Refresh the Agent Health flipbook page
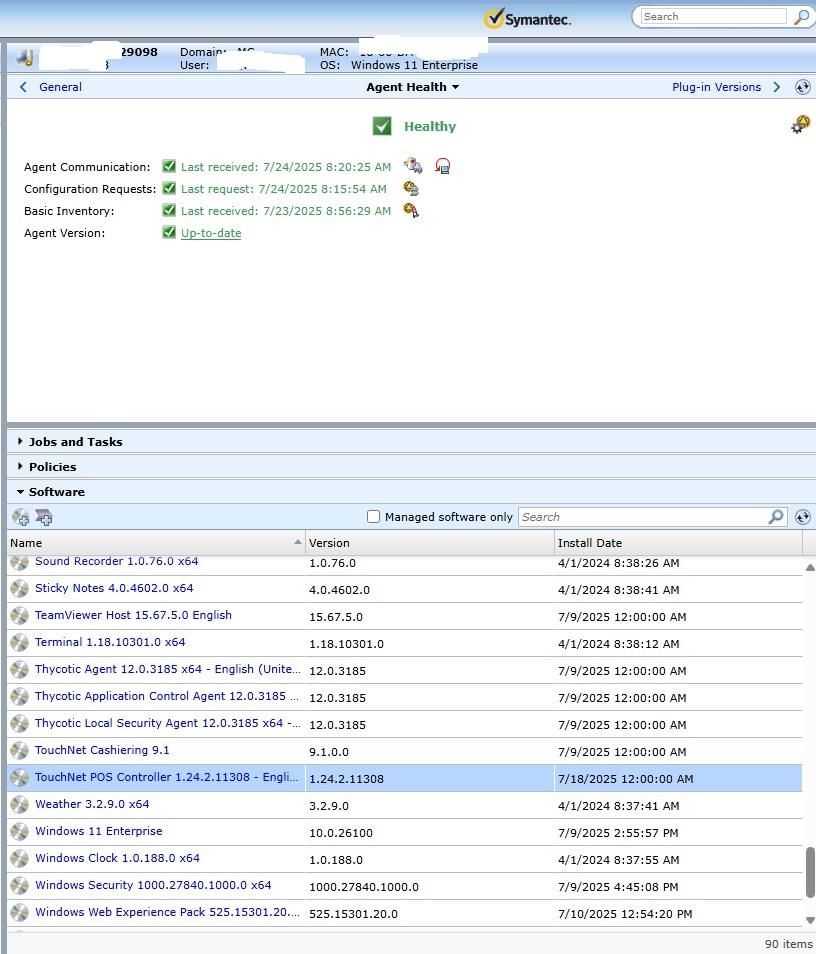Viewport: 816px width, 954px height. coord(803,87)
